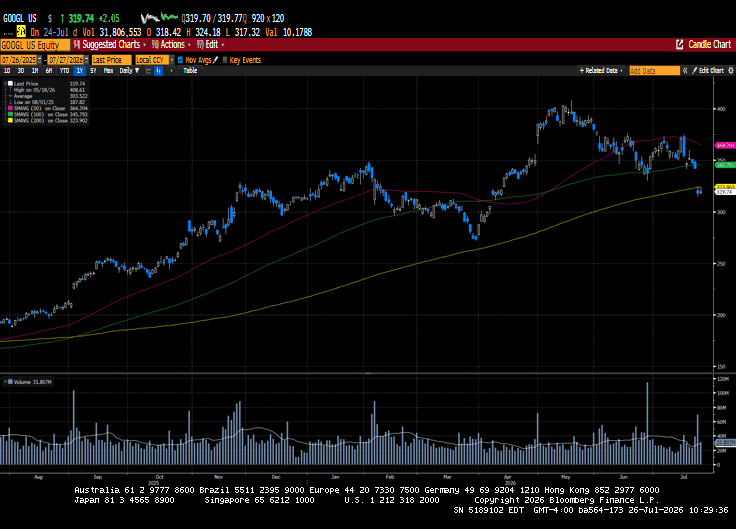Click the yellow Bloomberg icon beside On 24-Jul
The height and width of the screenshot is (529, 736).
[x=21, y=31]
